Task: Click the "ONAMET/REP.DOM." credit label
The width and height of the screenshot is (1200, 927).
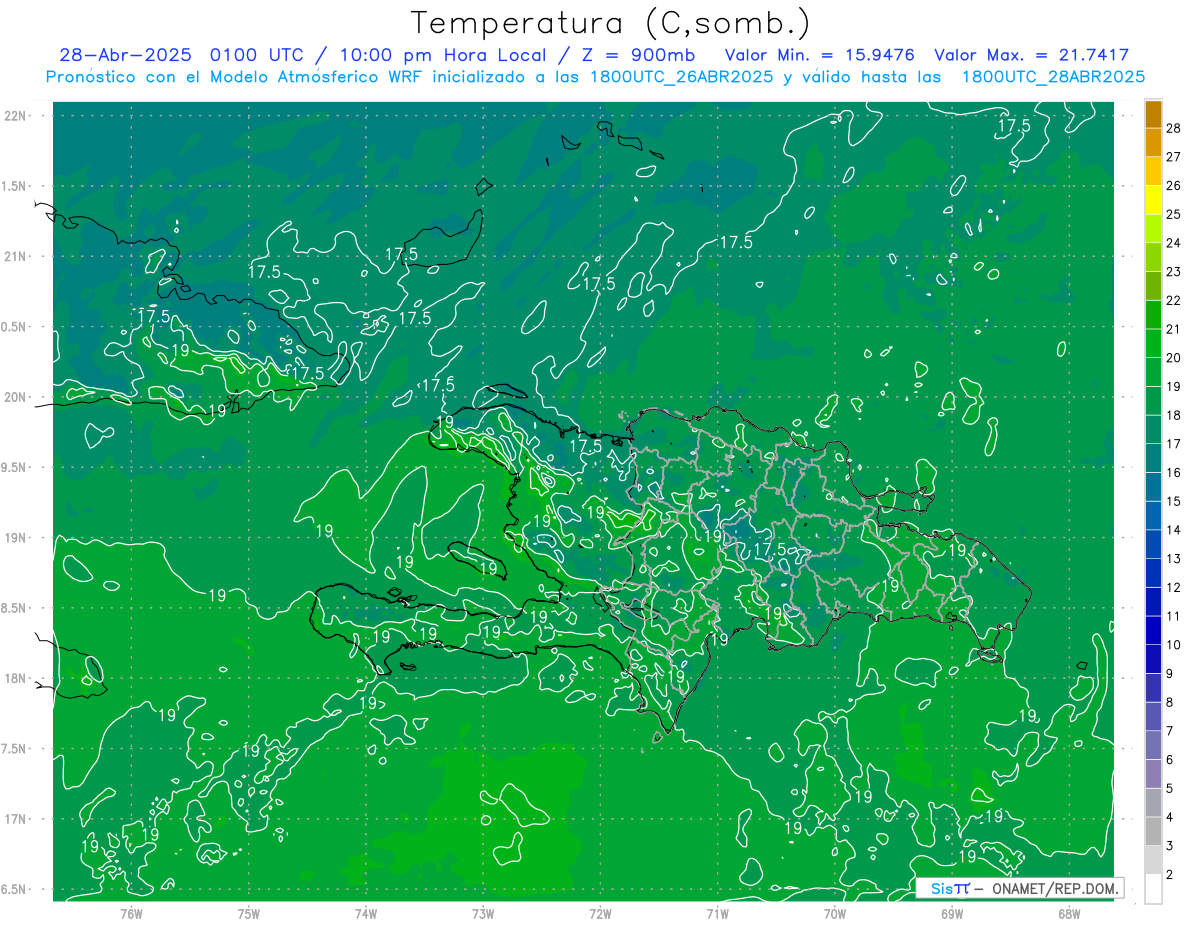Action: tap(1056, 888)
